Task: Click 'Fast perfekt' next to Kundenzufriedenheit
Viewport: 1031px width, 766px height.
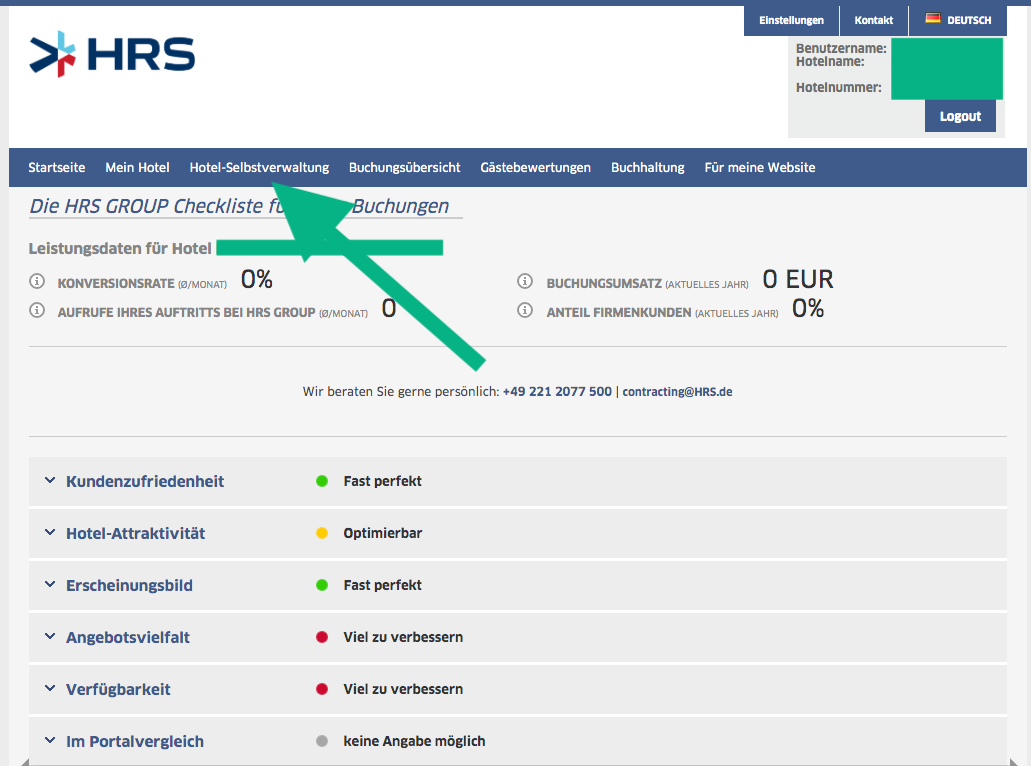Action: (x=382, y=481)
